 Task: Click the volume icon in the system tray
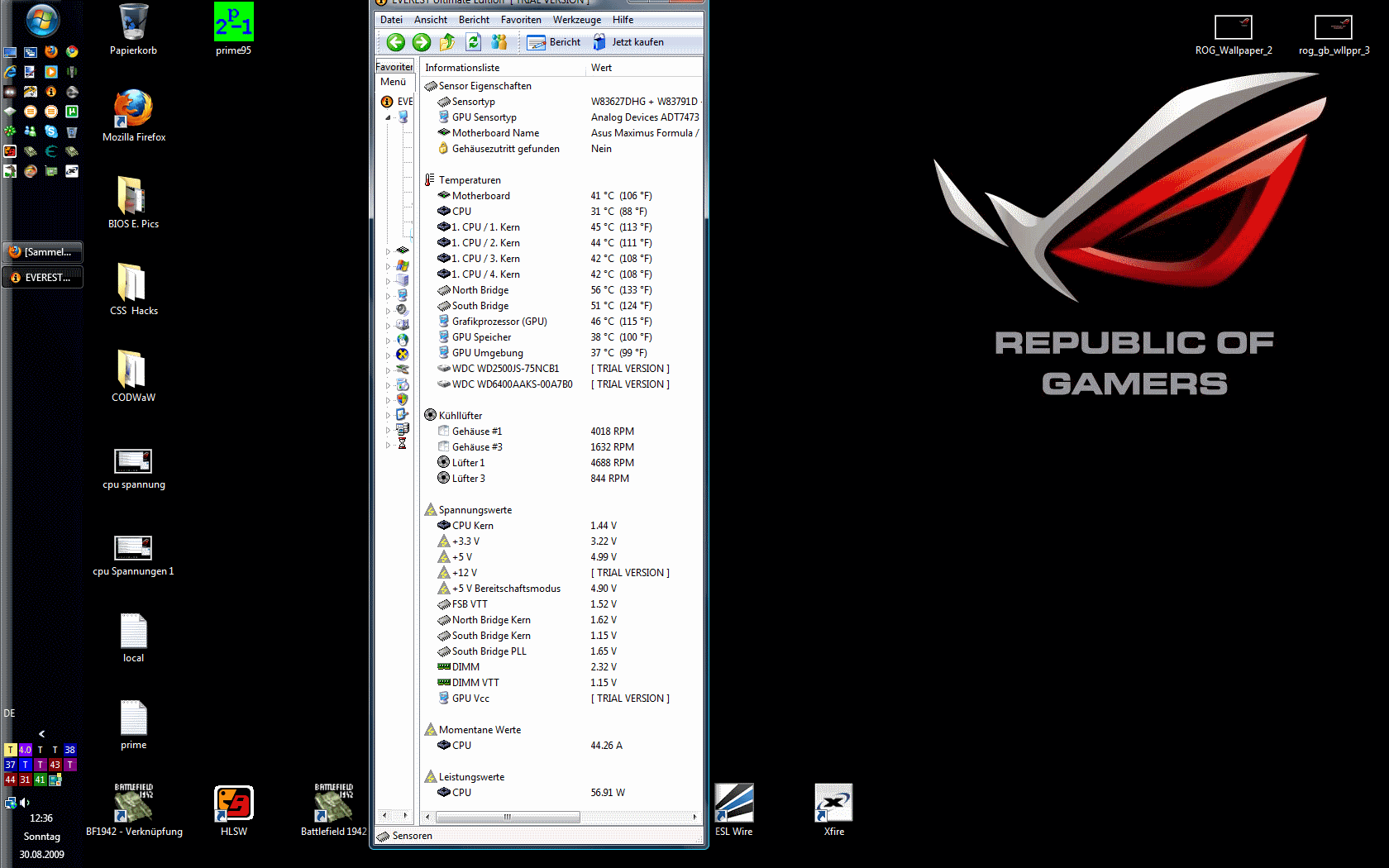25,802
